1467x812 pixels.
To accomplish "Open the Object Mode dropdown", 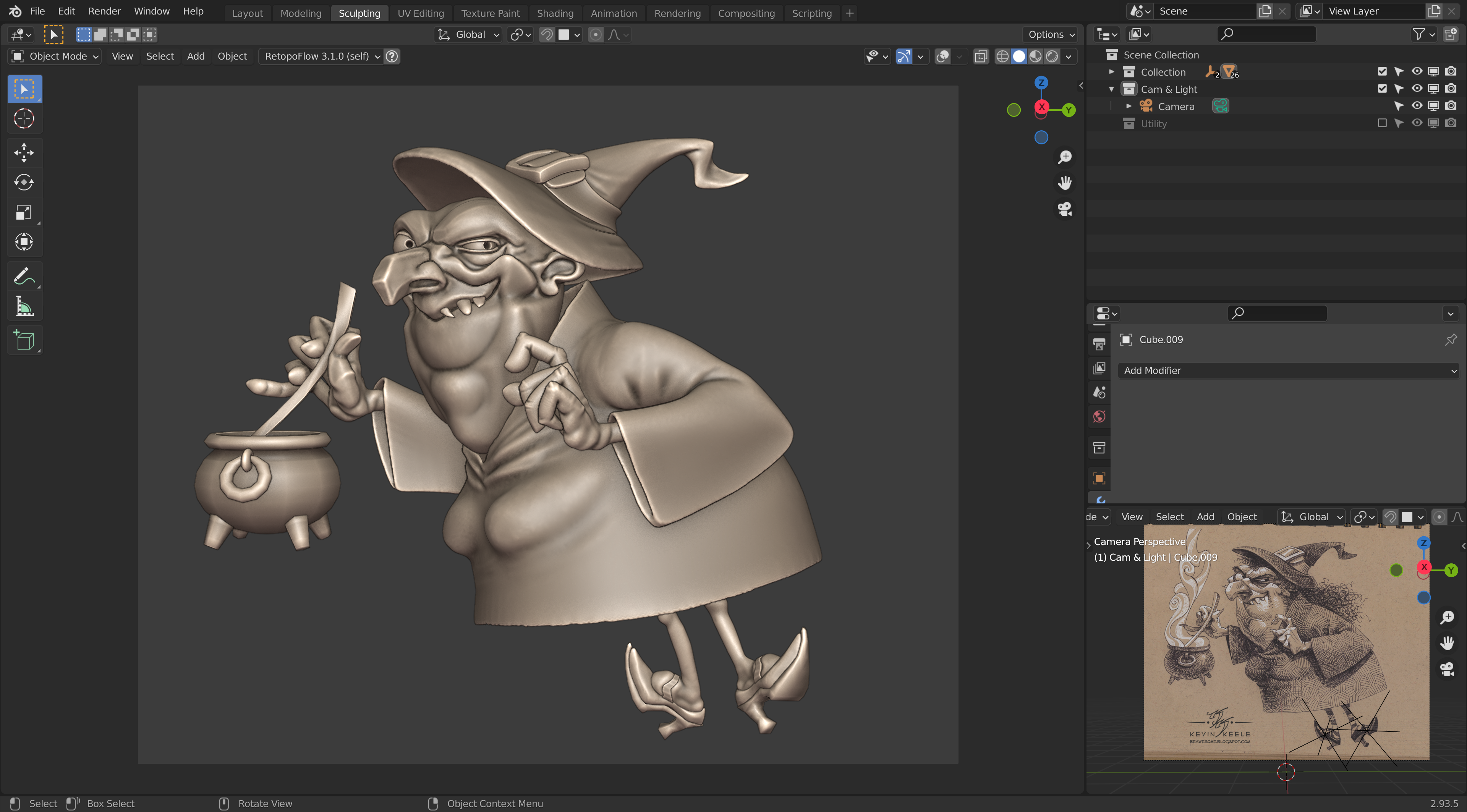I will [x=55, y=56].
